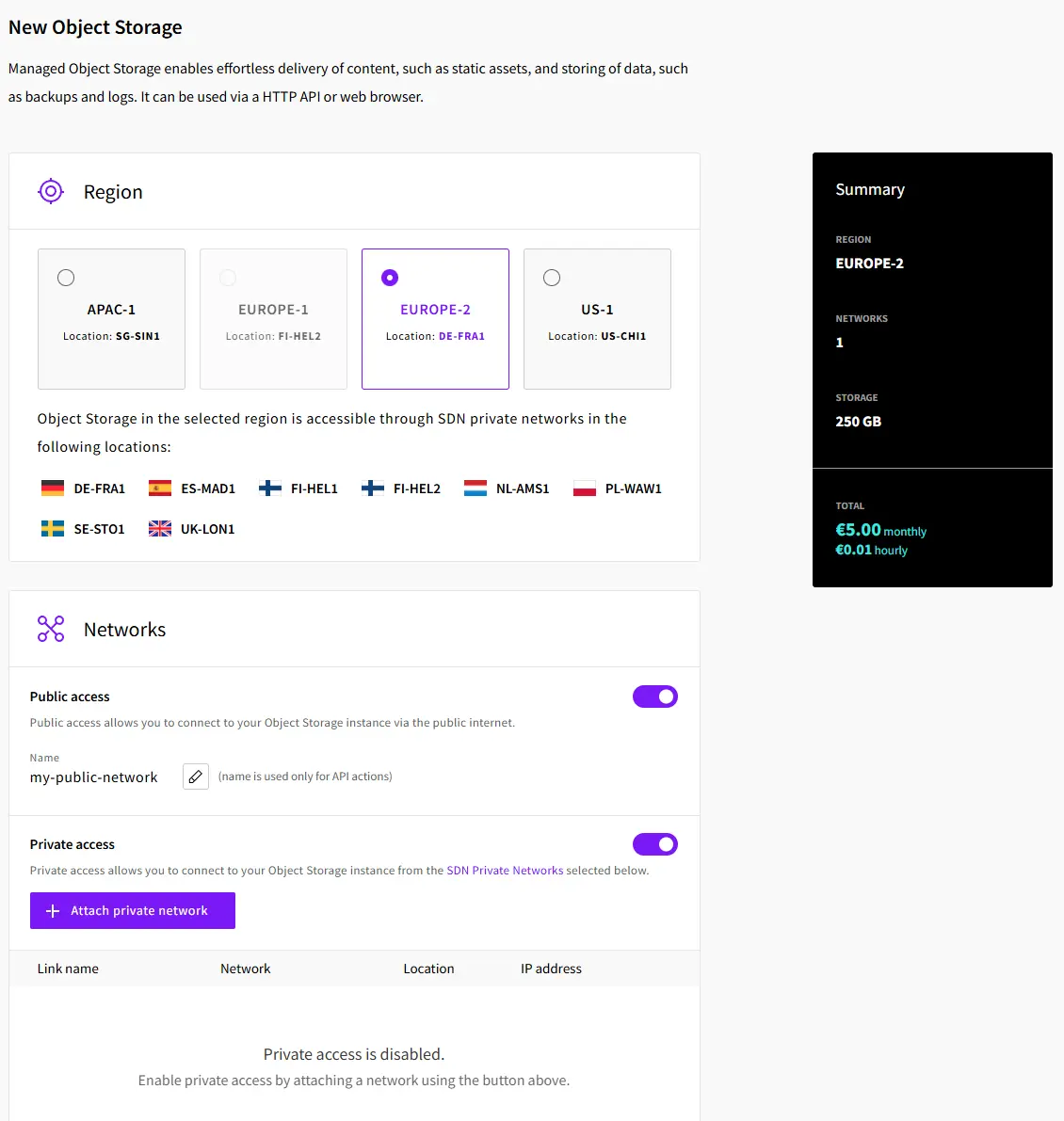1064x1121 pixels.
Task: Click the Location: SG-SIN1 text
Action: pyautogui.click(x=111, y=336)
